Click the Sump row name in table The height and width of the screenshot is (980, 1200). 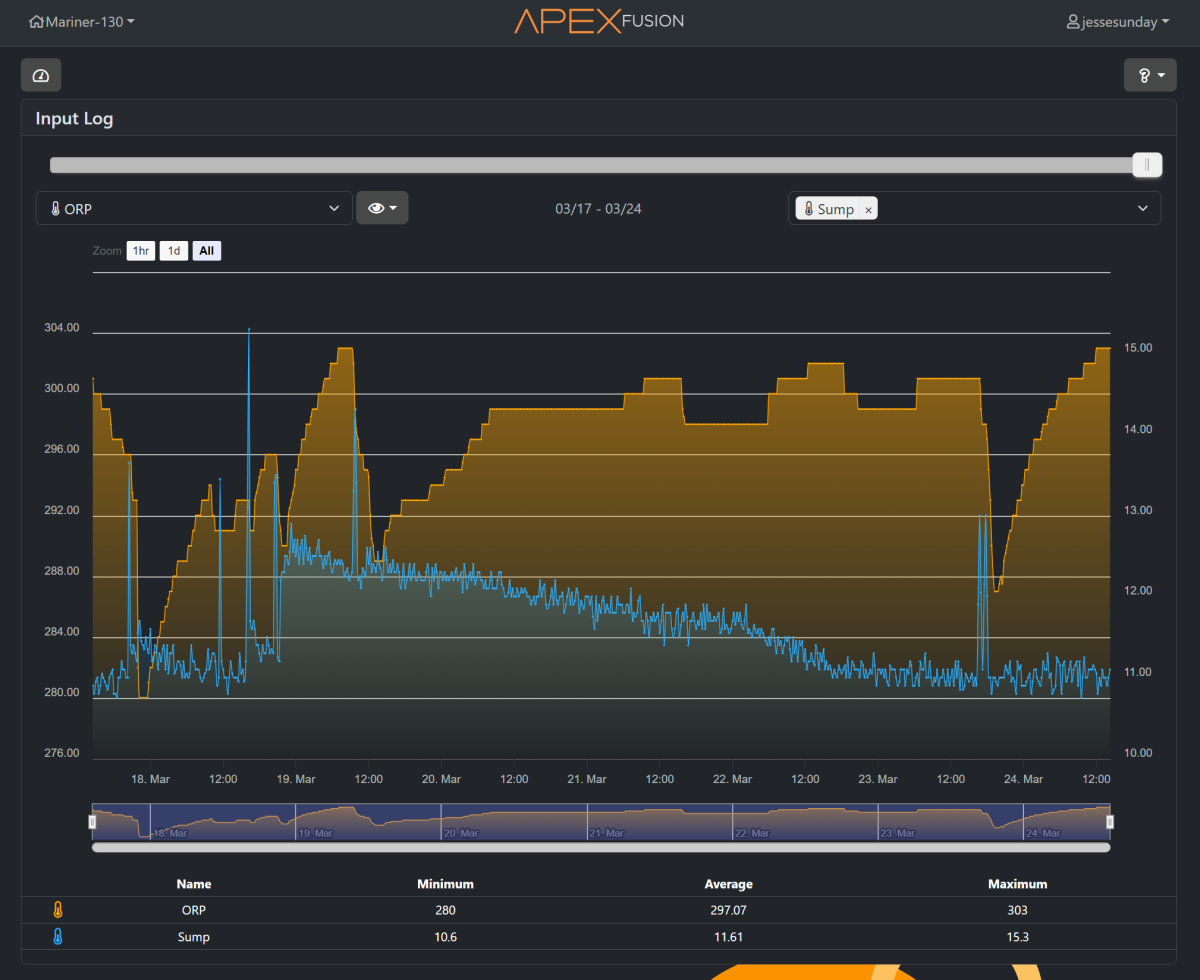point(194,937)
